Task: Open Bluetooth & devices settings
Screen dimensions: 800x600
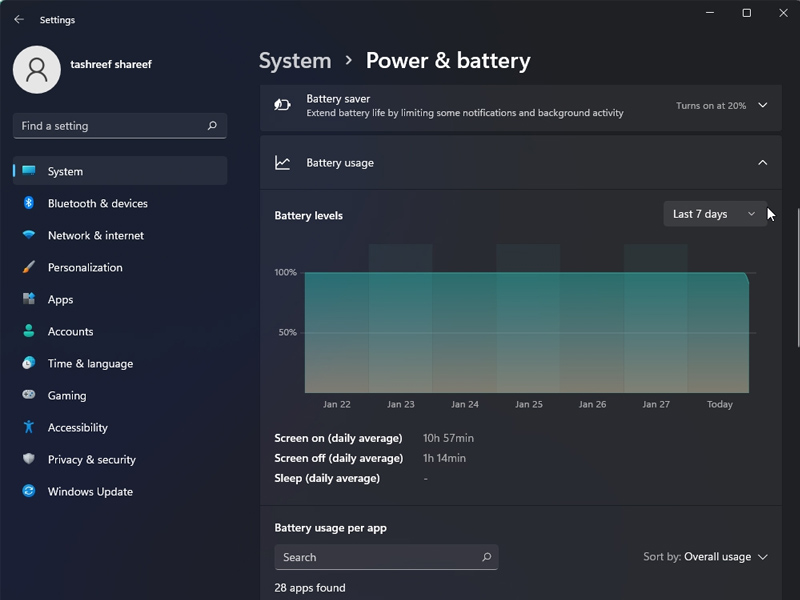Action: coord(120,203)
